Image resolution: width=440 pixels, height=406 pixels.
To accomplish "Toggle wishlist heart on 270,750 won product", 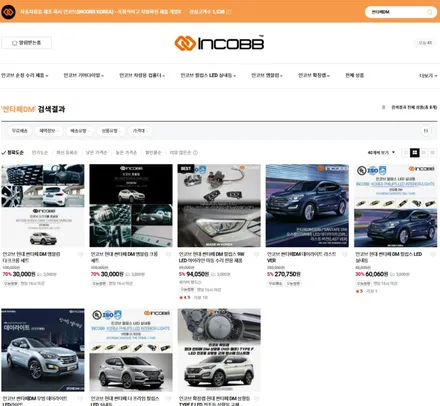I will click(345, 255).
